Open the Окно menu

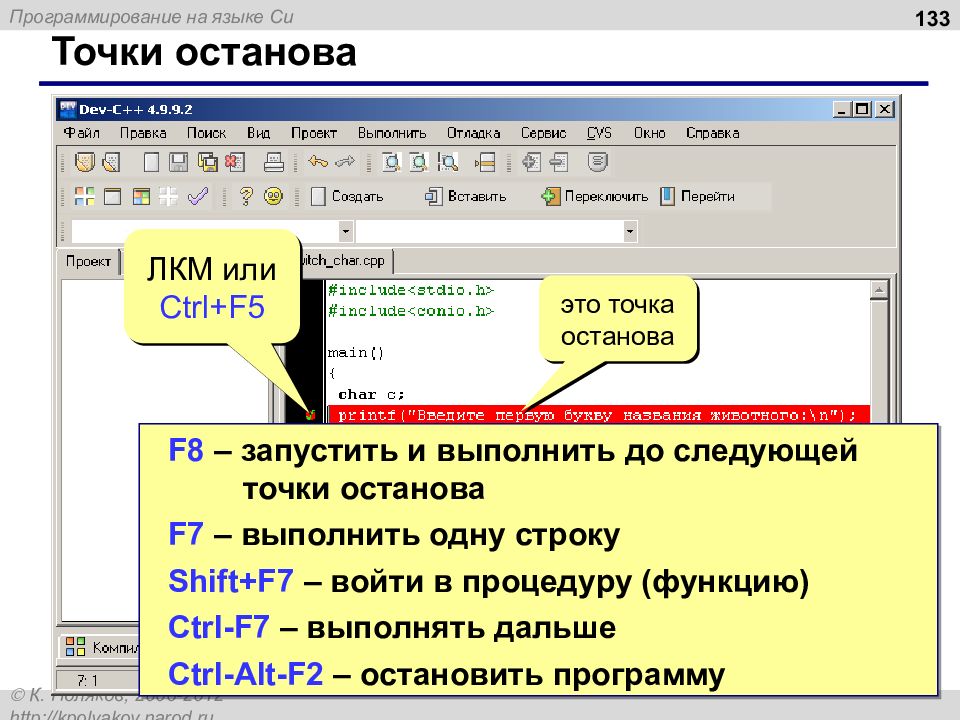650,133
